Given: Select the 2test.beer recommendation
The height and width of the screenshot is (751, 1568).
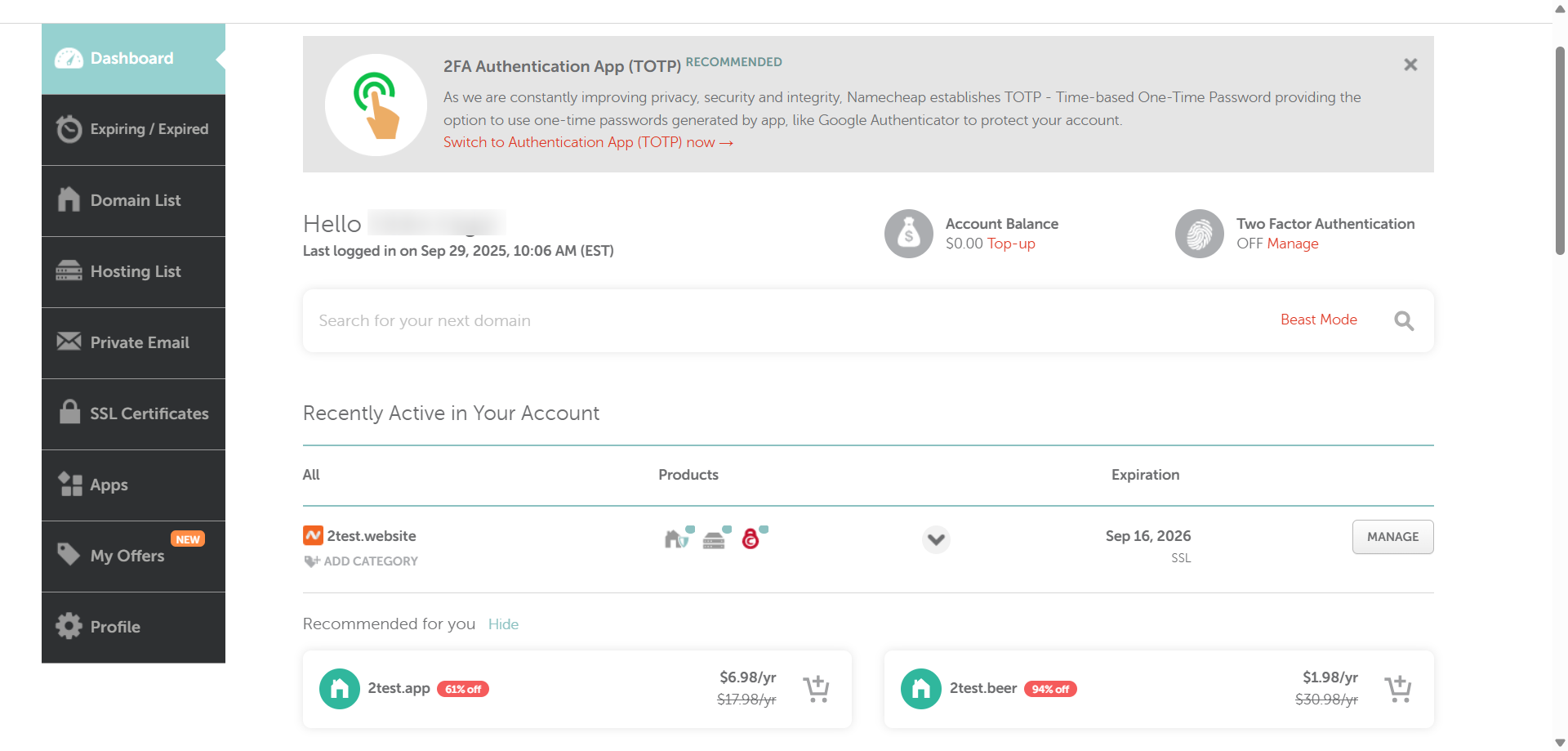Looking at the screenshot, I should tap(983, 688).
